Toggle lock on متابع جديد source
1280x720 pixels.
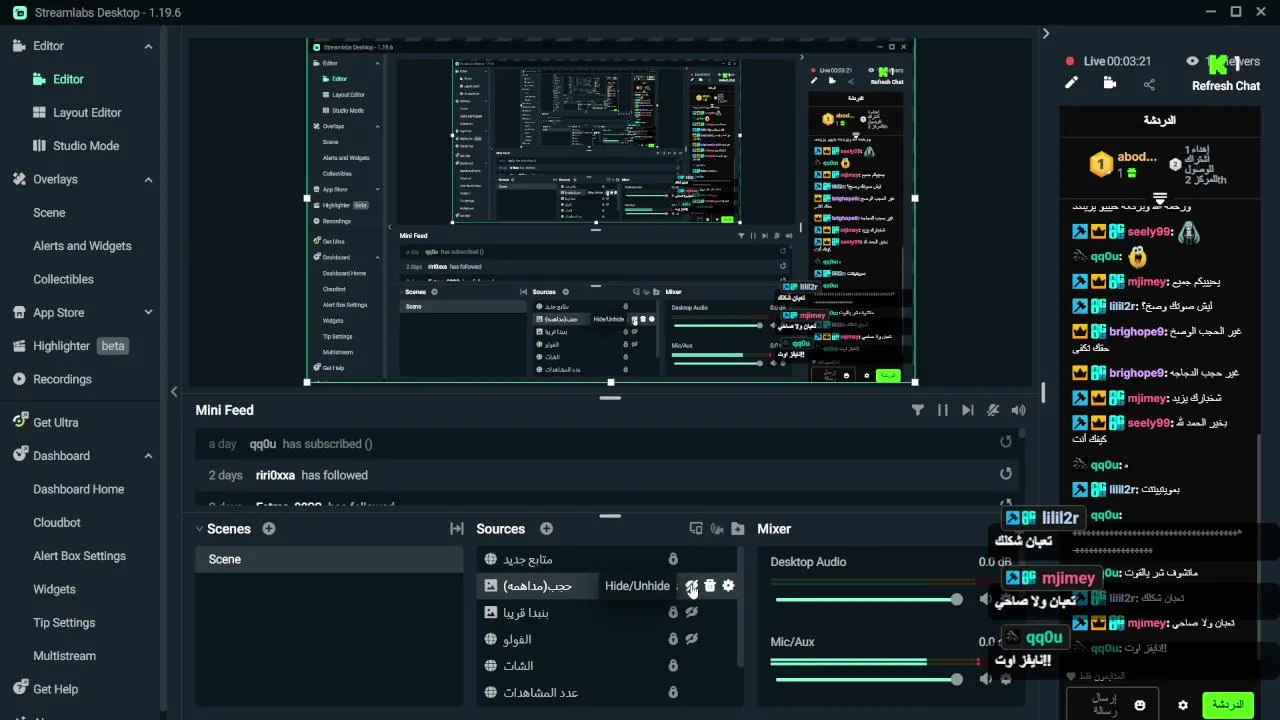[x=673, y=559]
